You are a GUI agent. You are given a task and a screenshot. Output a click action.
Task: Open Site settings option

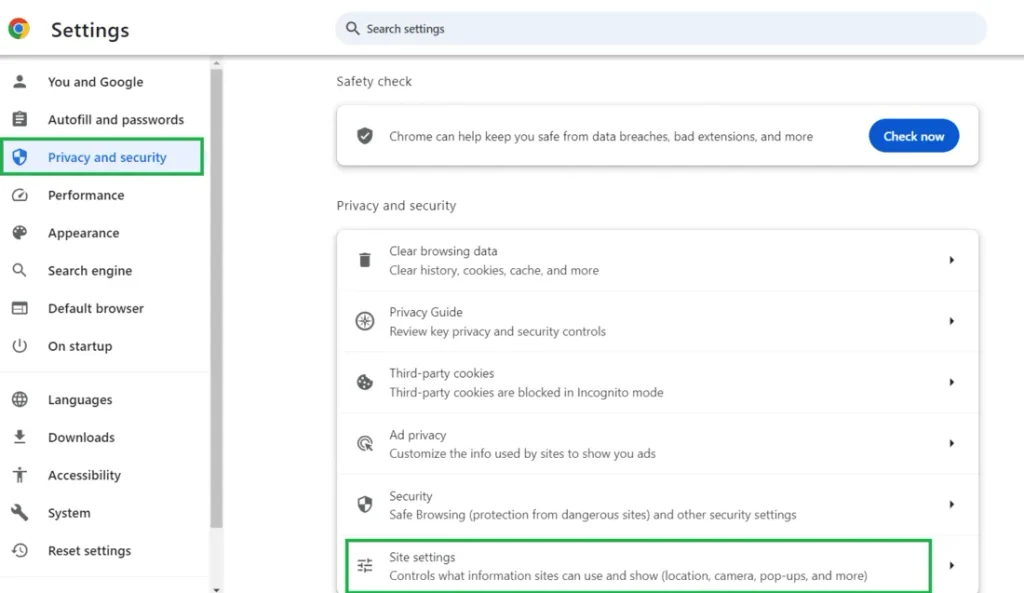(658, 565)
